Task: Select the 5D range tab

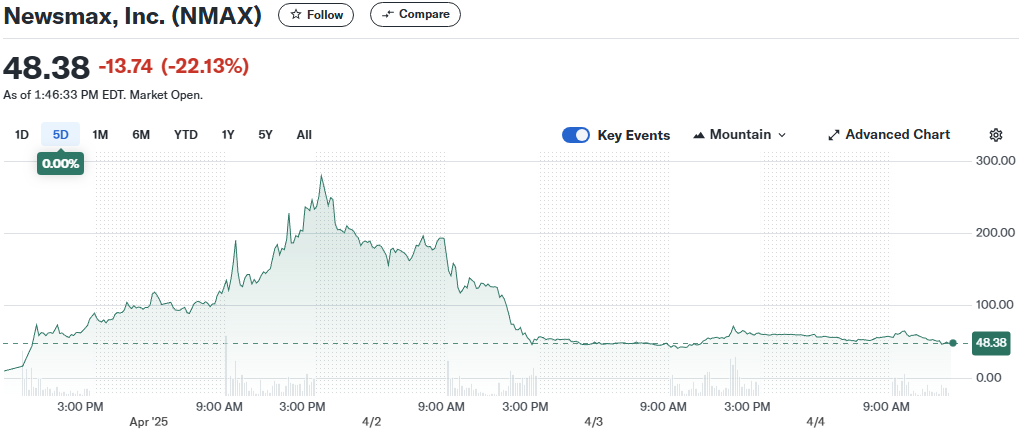Action: click(x=61, y=134)
